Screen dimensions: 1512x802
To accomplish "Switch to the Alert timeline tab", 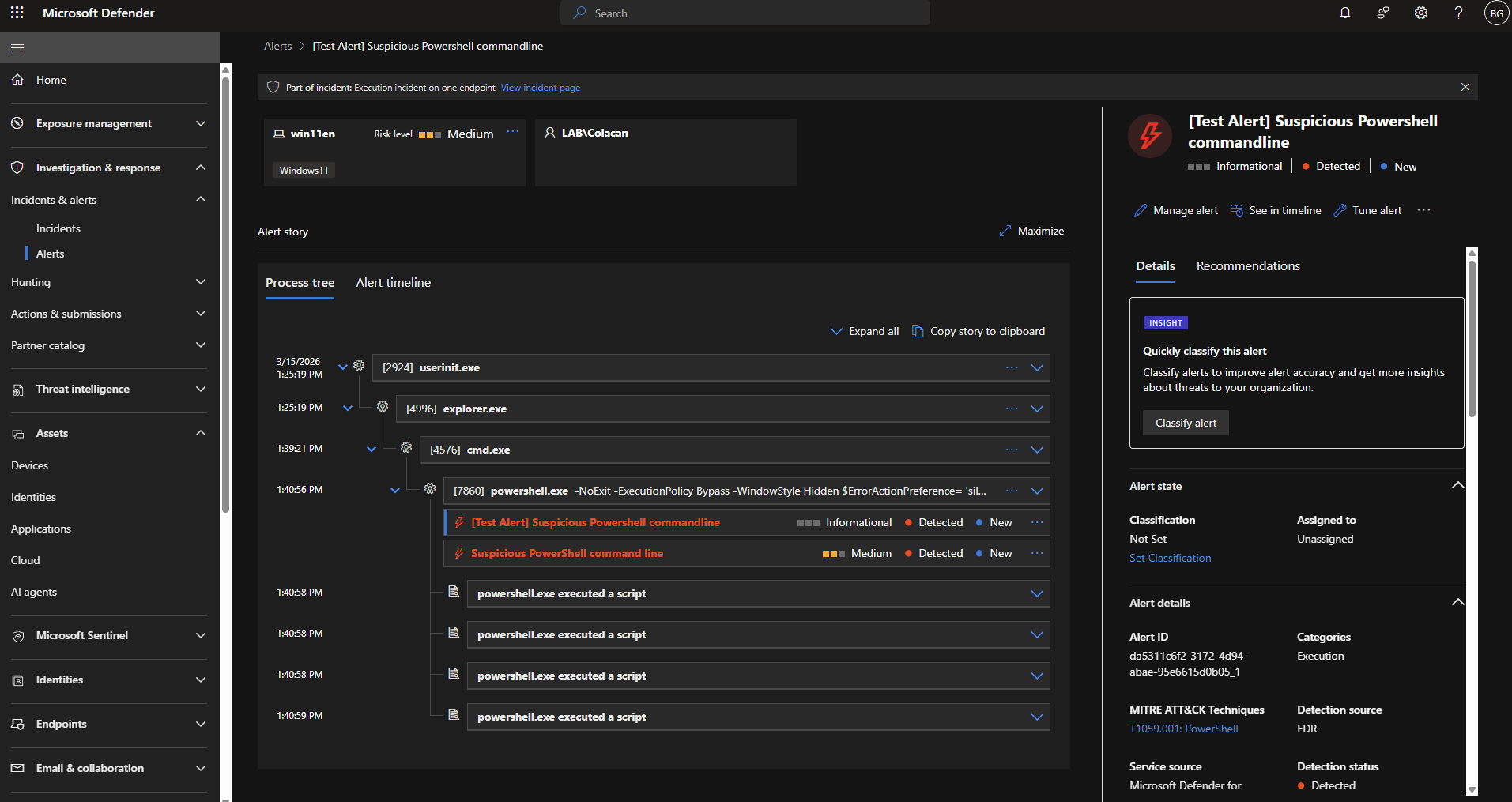I will coord(393,283).
